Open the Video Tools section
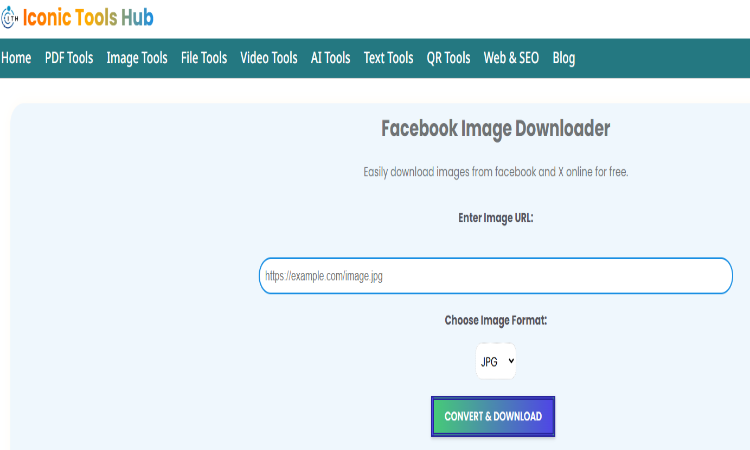Viewport: 750px width, 450px height. [269, 58]
